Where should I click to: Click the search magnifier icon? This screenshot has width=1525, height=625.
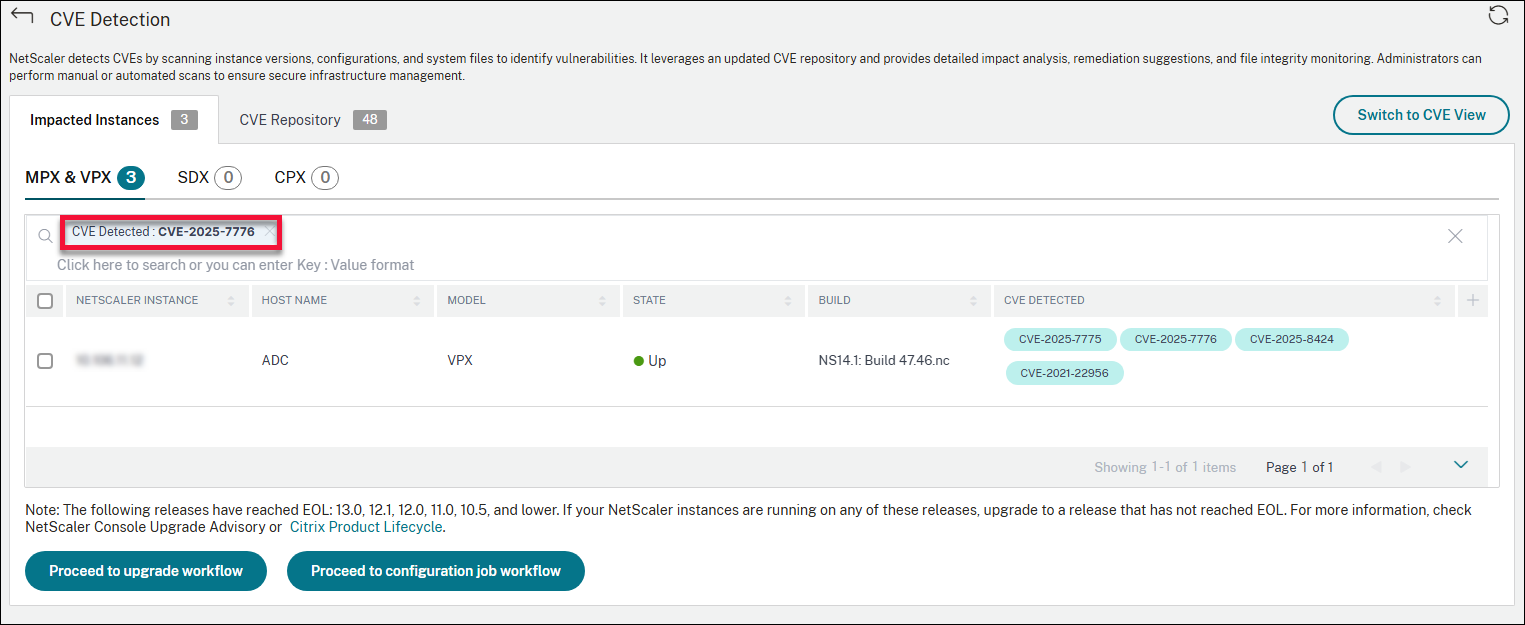pos(45,236)
